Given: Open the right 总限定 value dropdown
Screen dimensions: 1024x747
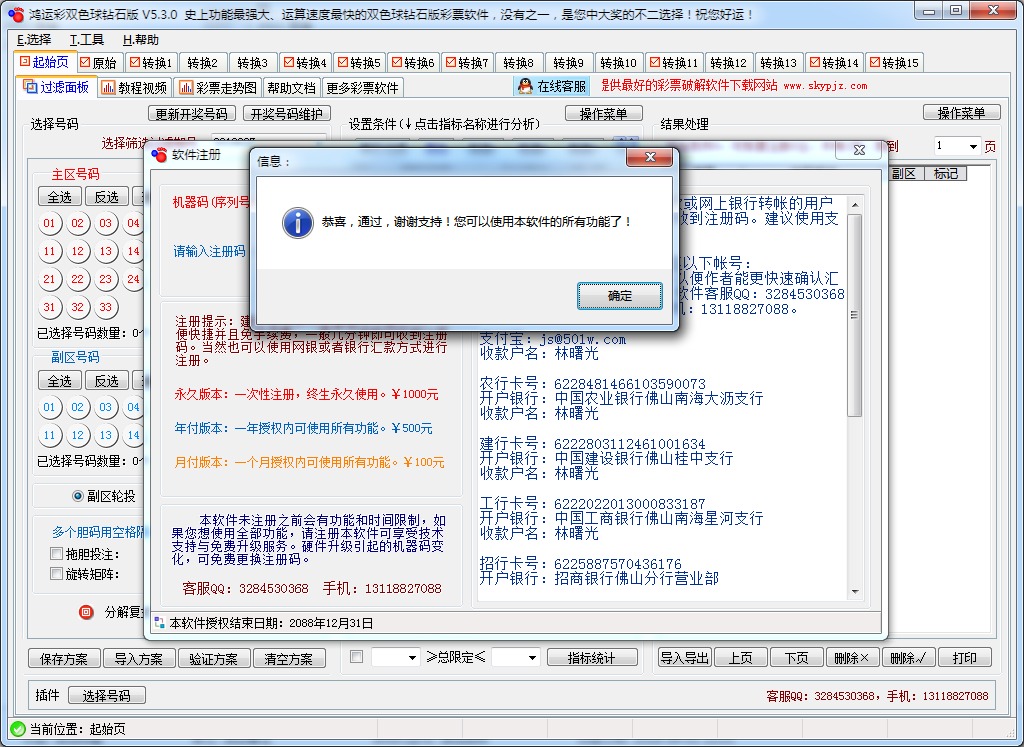Looking at the screenshot, I should (531, 657).
